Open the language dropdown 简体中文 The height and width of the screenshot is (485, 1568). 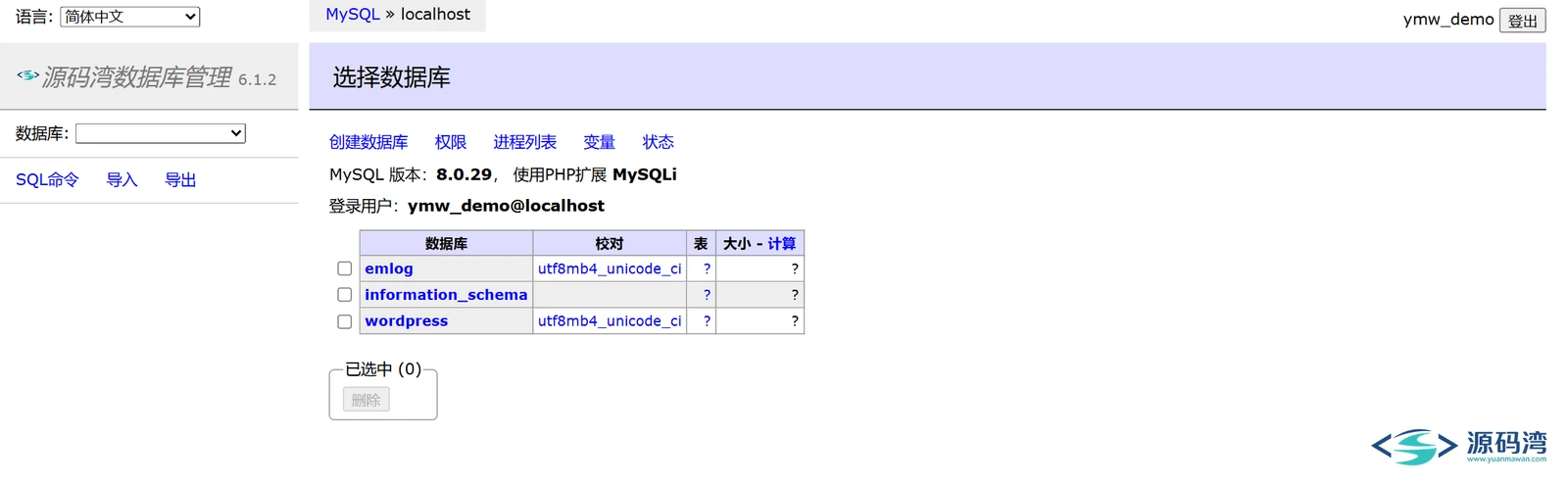[130, 17]
